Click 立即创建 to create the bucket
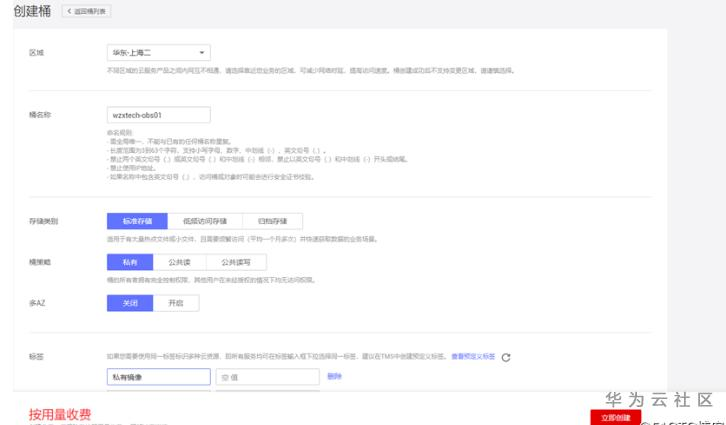The height and width of the screenshot is (425, 726). point(616,417)
